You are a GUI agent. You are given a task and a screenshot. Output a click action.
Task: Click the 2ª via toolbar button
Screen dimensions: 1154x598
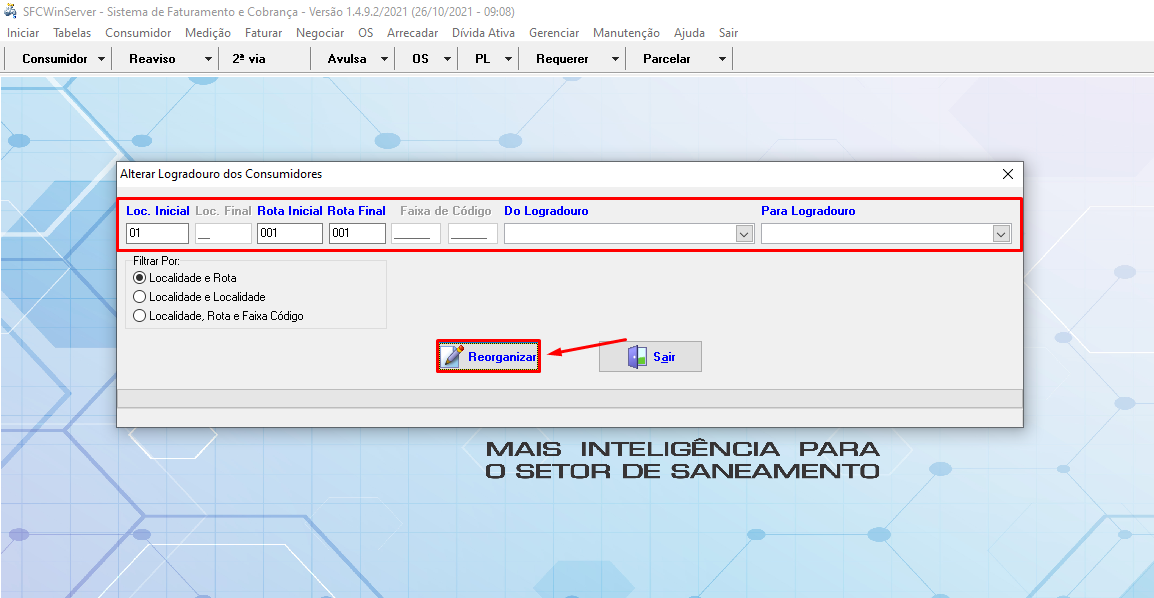click(249, 59)
